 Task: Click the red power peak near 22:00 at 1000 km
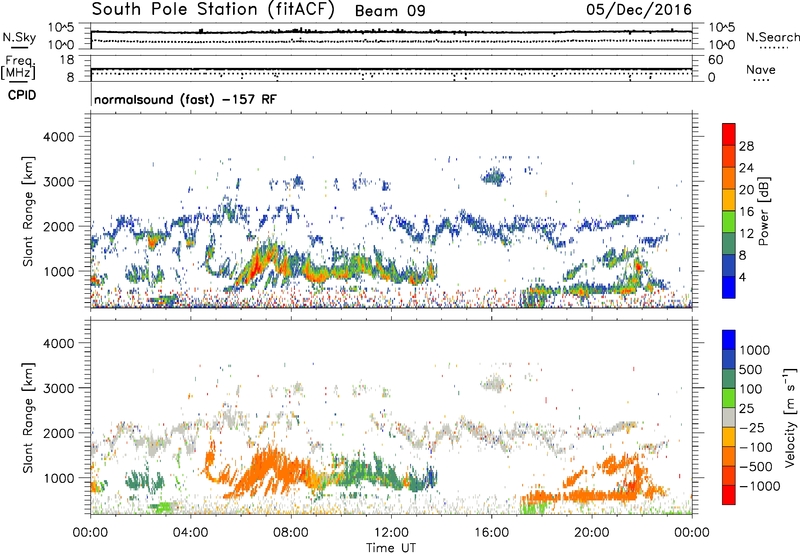click(638, 266)
